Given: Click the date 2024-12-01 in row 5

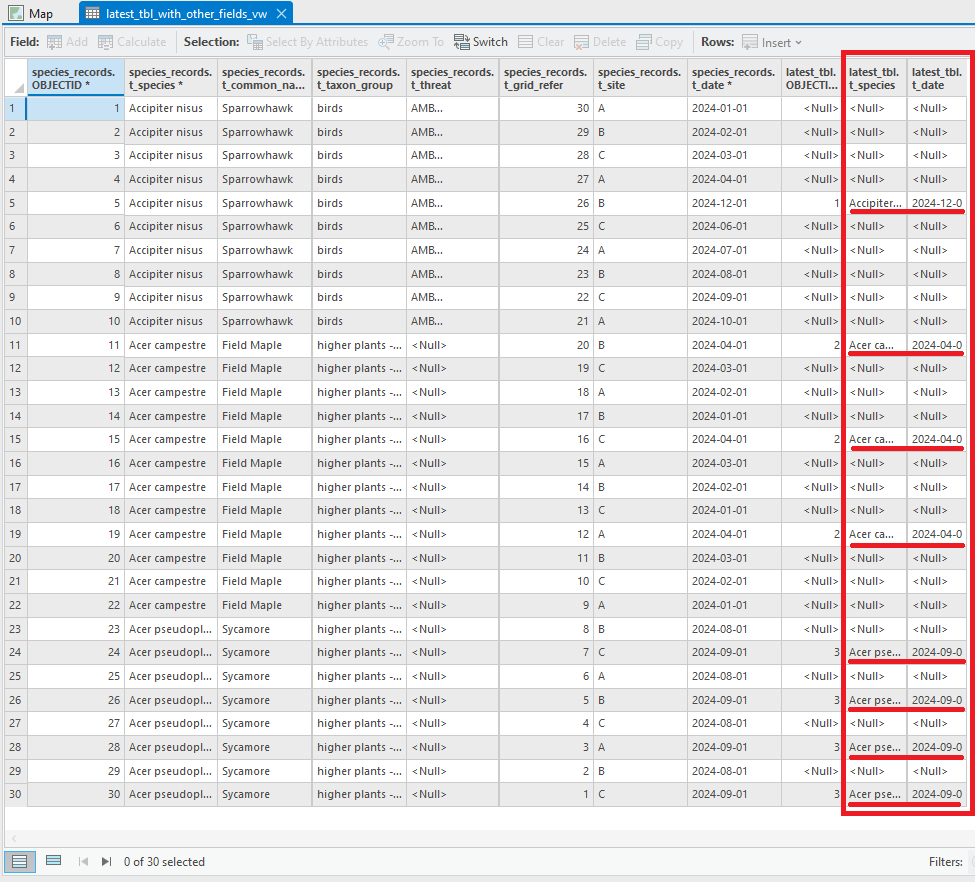Looking at the screenshot, I should [x=734, y=203].
